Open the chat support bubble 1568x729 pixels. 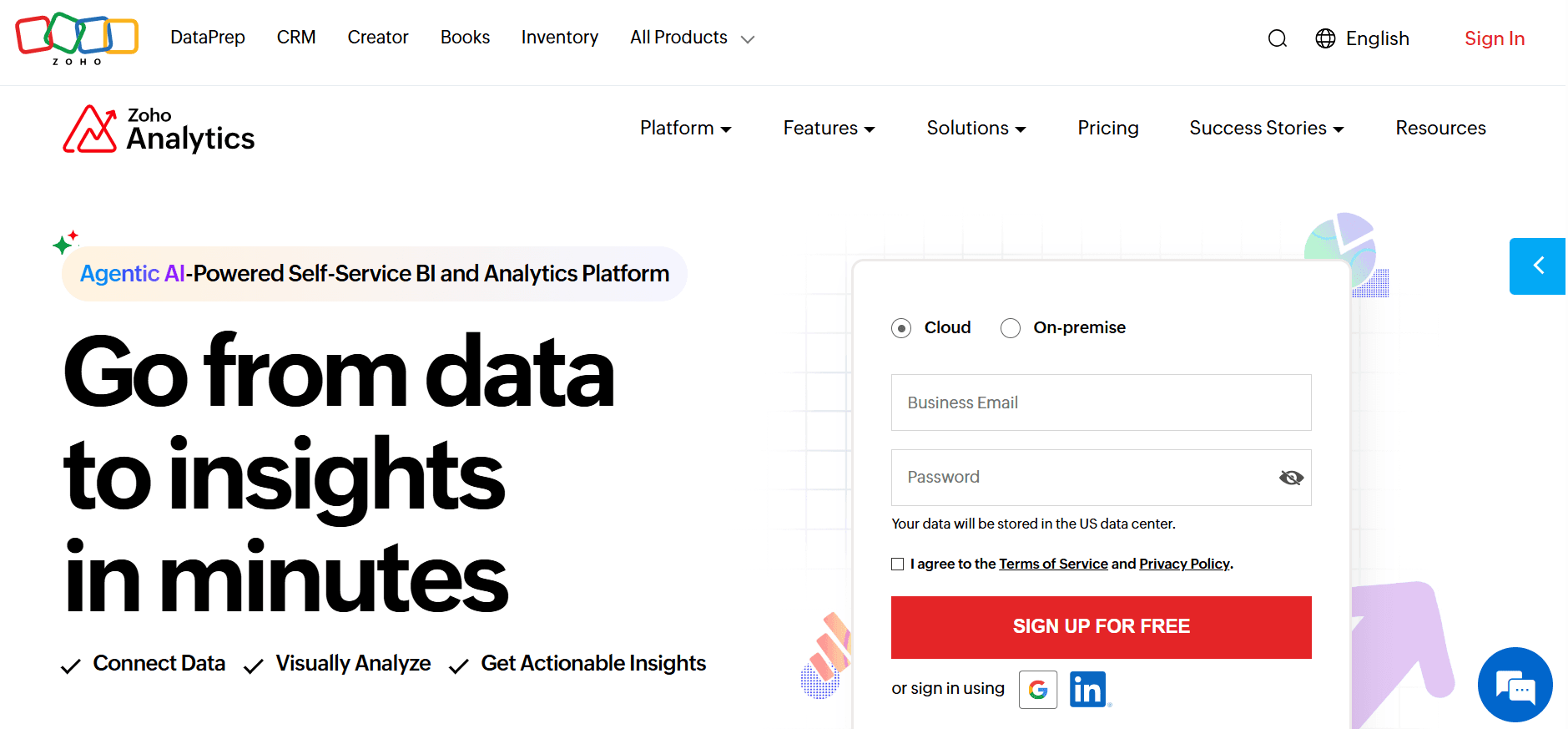pyautogui.click(x=1515, y=686)
